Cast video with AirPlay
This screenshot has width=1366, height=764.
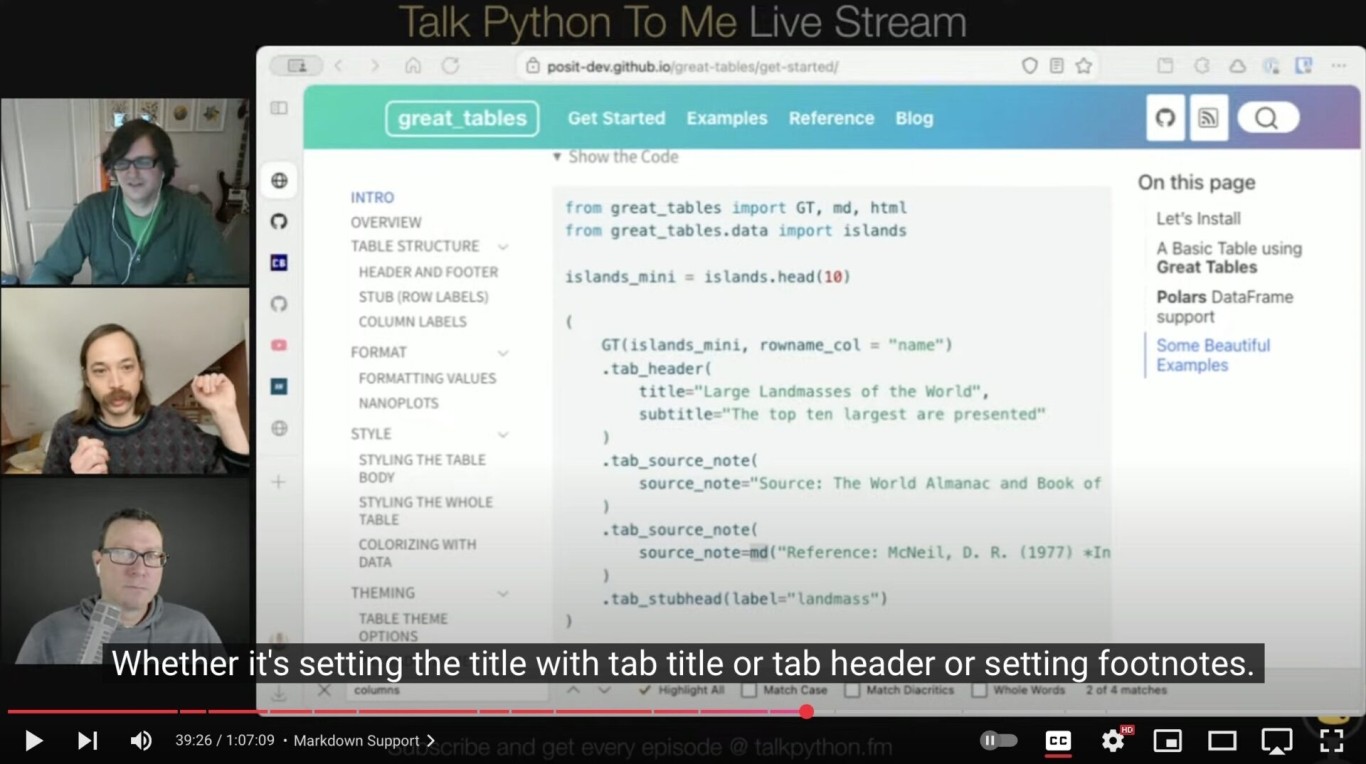(x=1277, y=741)
